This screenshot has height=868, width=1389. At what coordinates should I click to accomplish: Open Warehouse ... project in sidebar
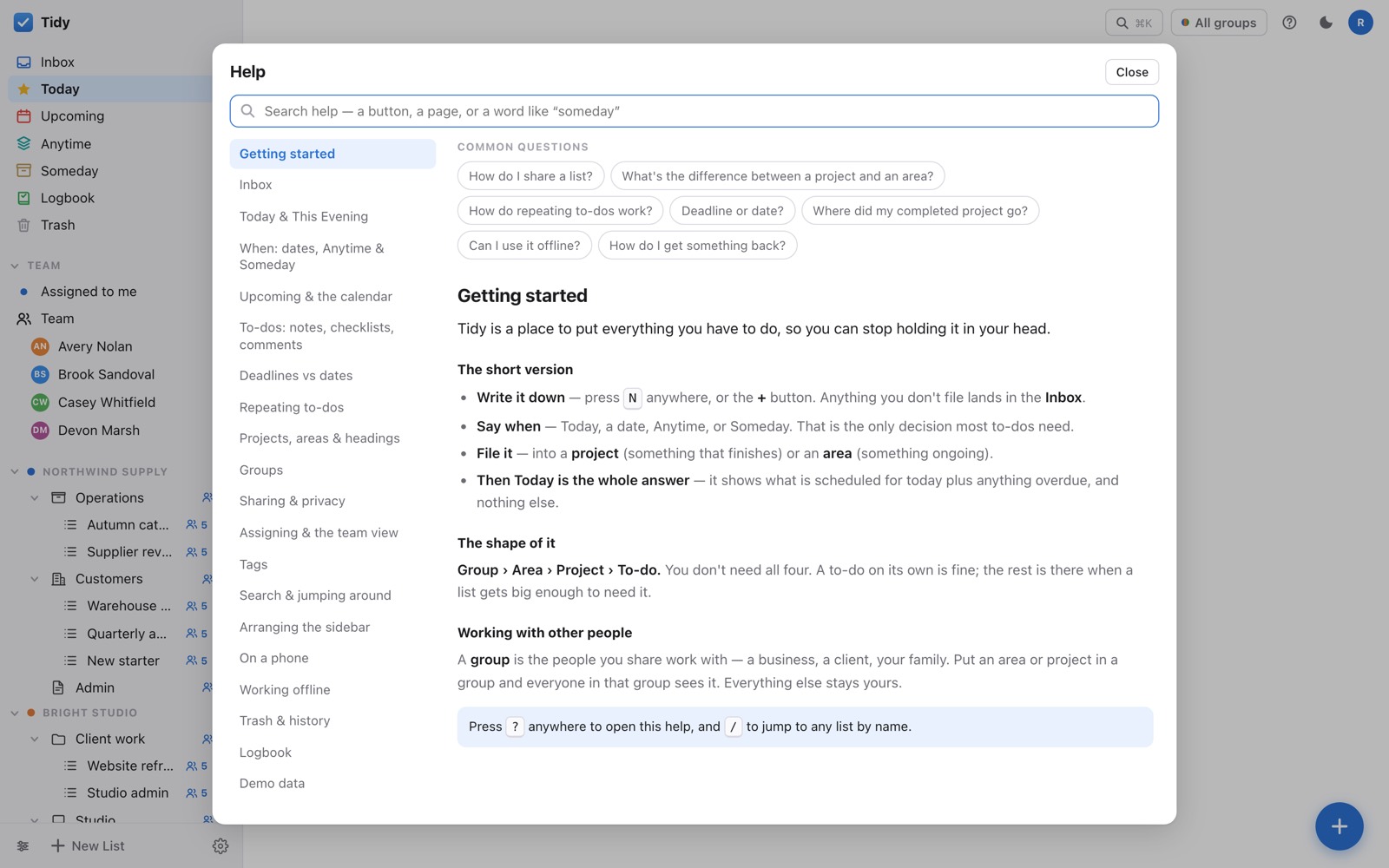click(x=128, y=606)
